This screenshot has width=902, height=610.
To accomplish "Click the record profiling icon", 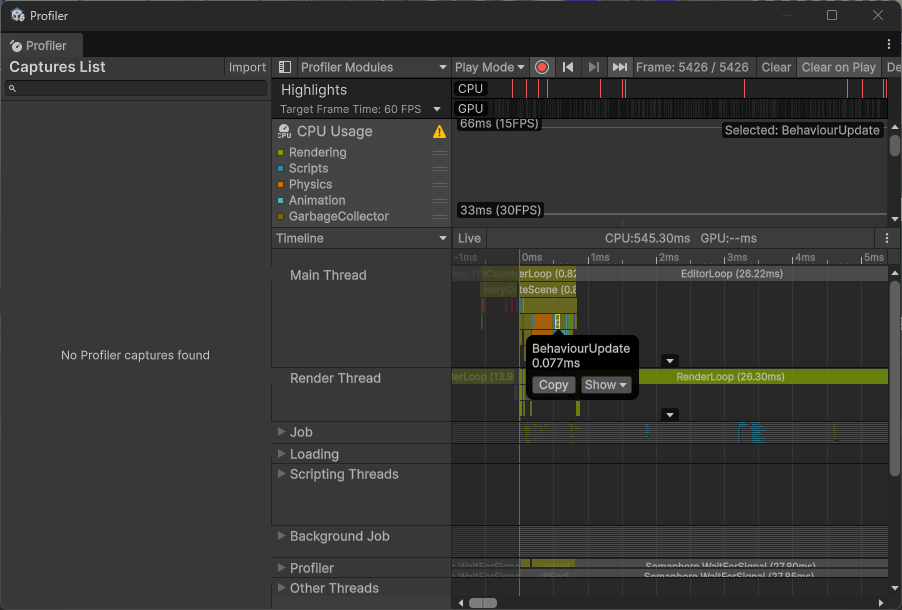I will [x=541, y=67].
